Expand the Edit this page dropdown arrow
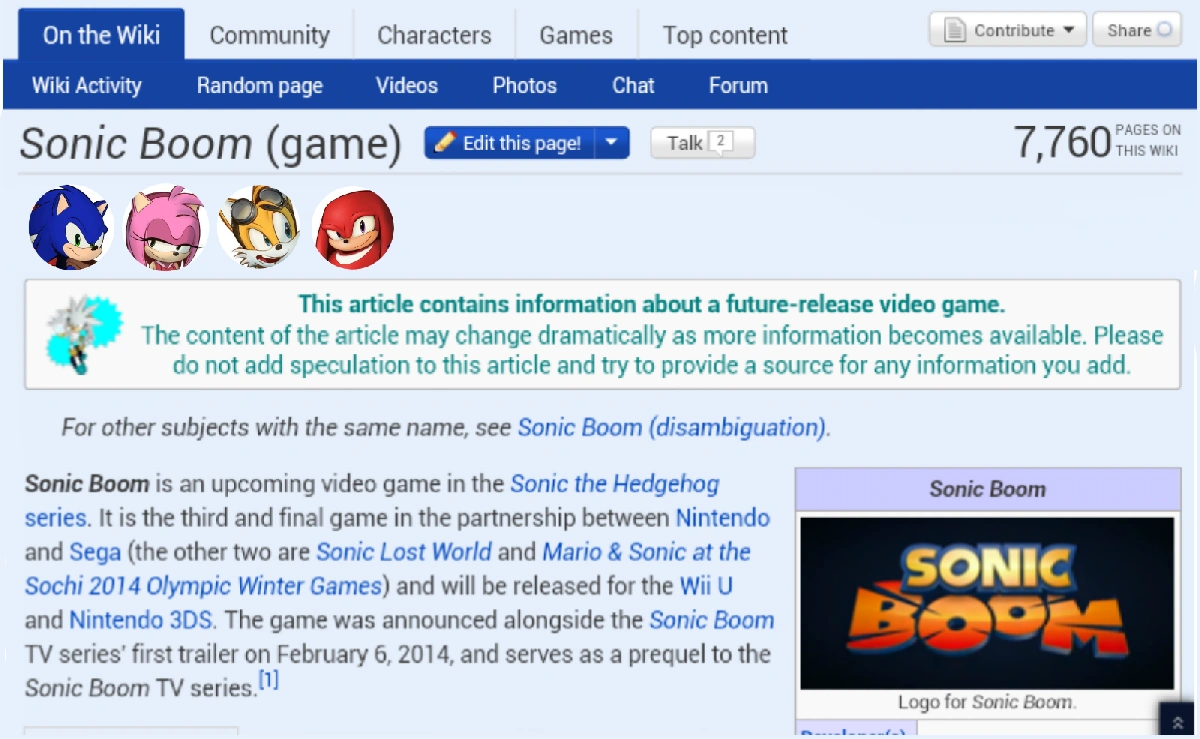Image resolution: width=1200 pixels, height=739 pixels. tap(612, 143)
